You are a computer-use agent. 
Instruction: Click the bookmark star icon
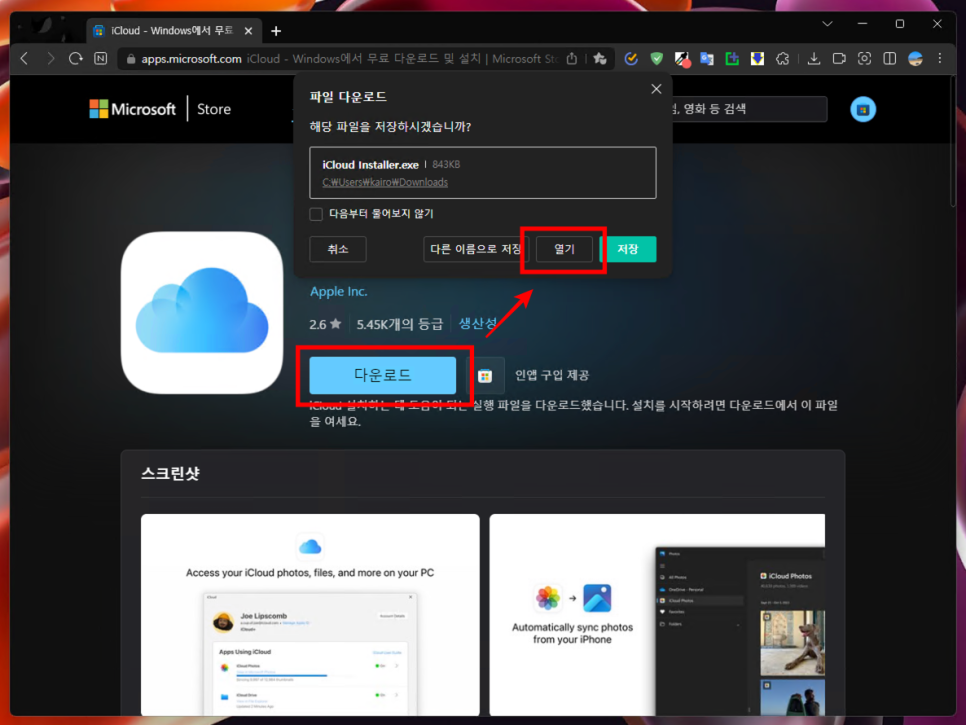tap(599, 59)
